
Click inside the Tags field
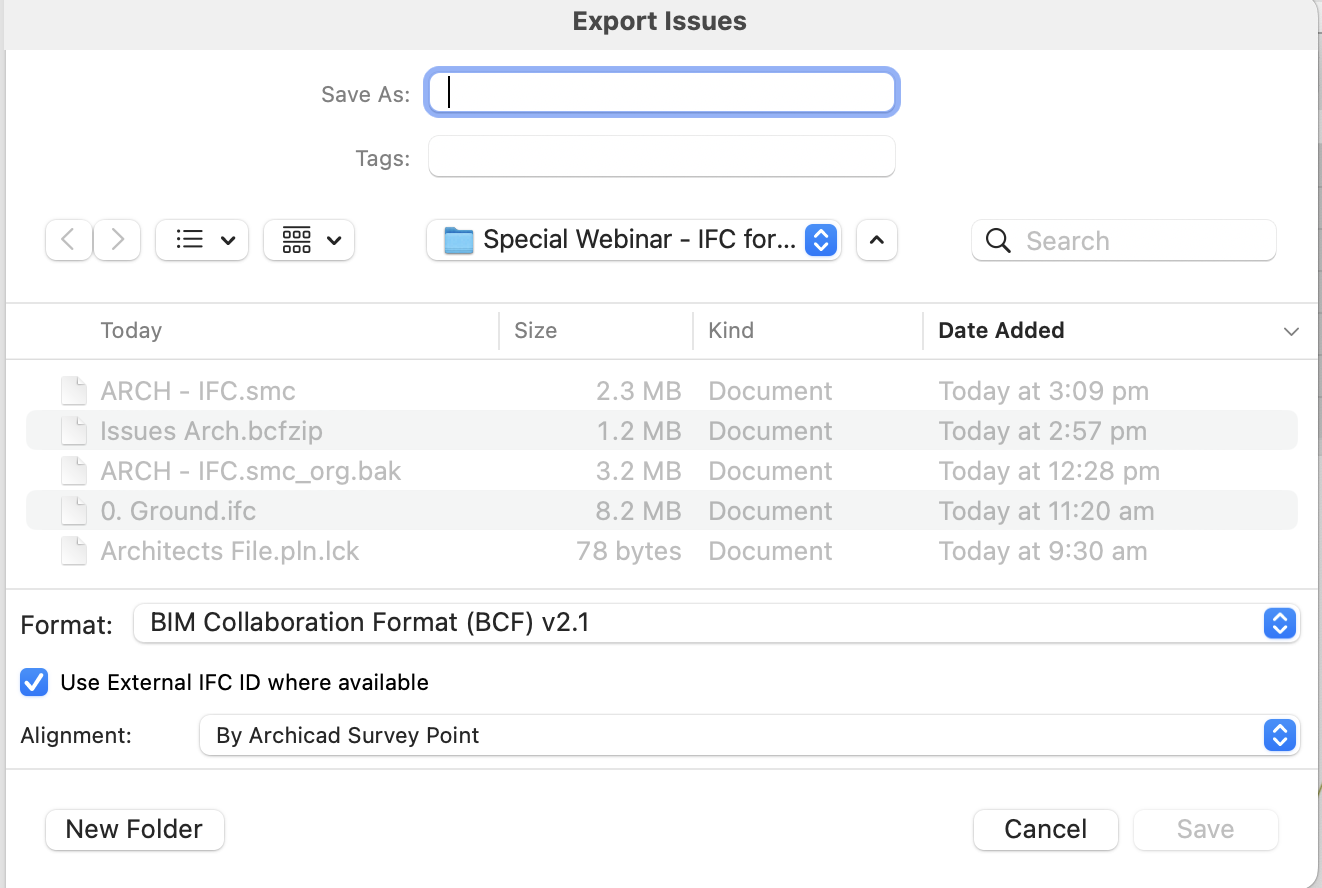[x=661, y=156]
